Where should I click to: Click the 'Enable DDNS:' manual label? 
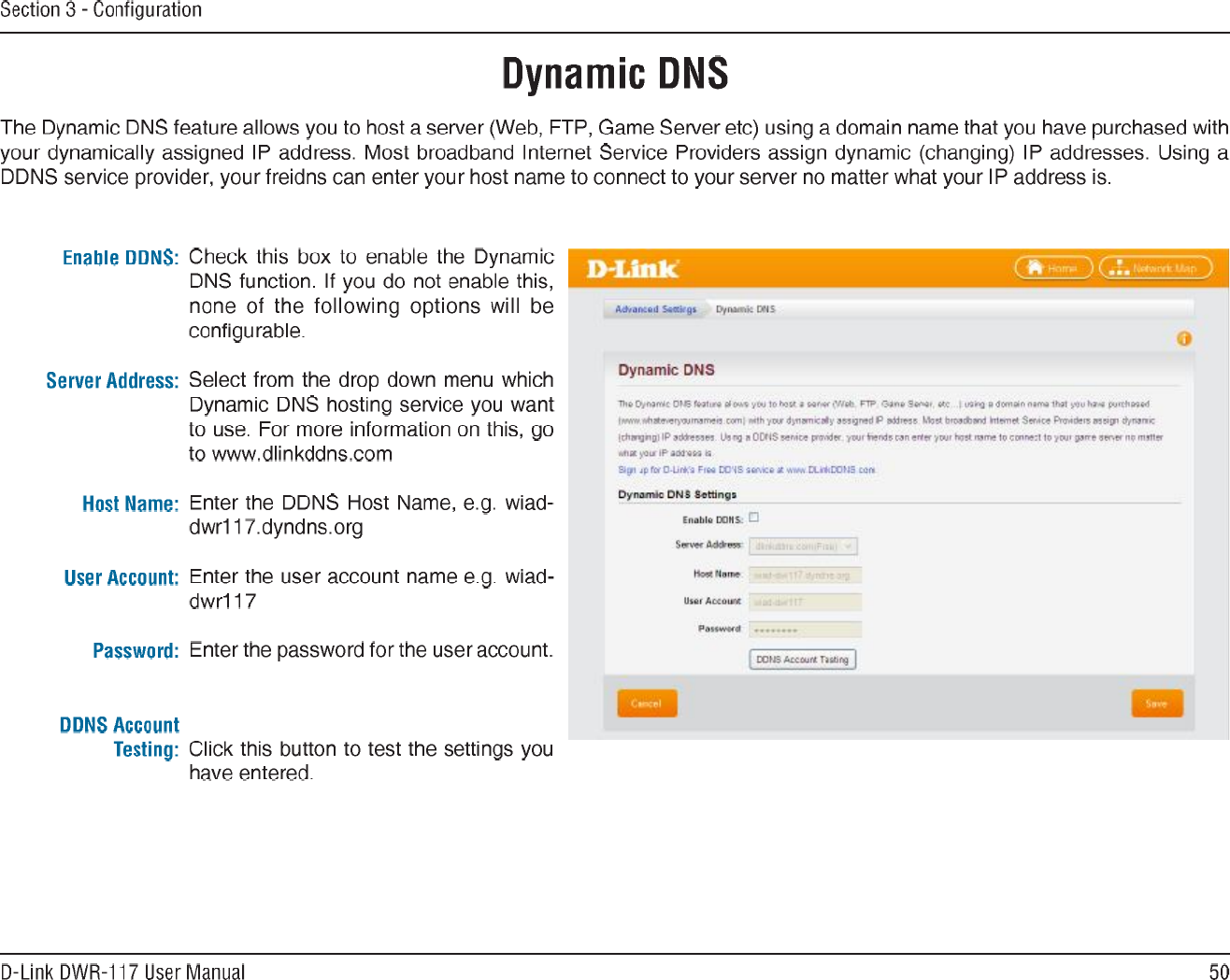pyautogui.click(x=121, y=258)
